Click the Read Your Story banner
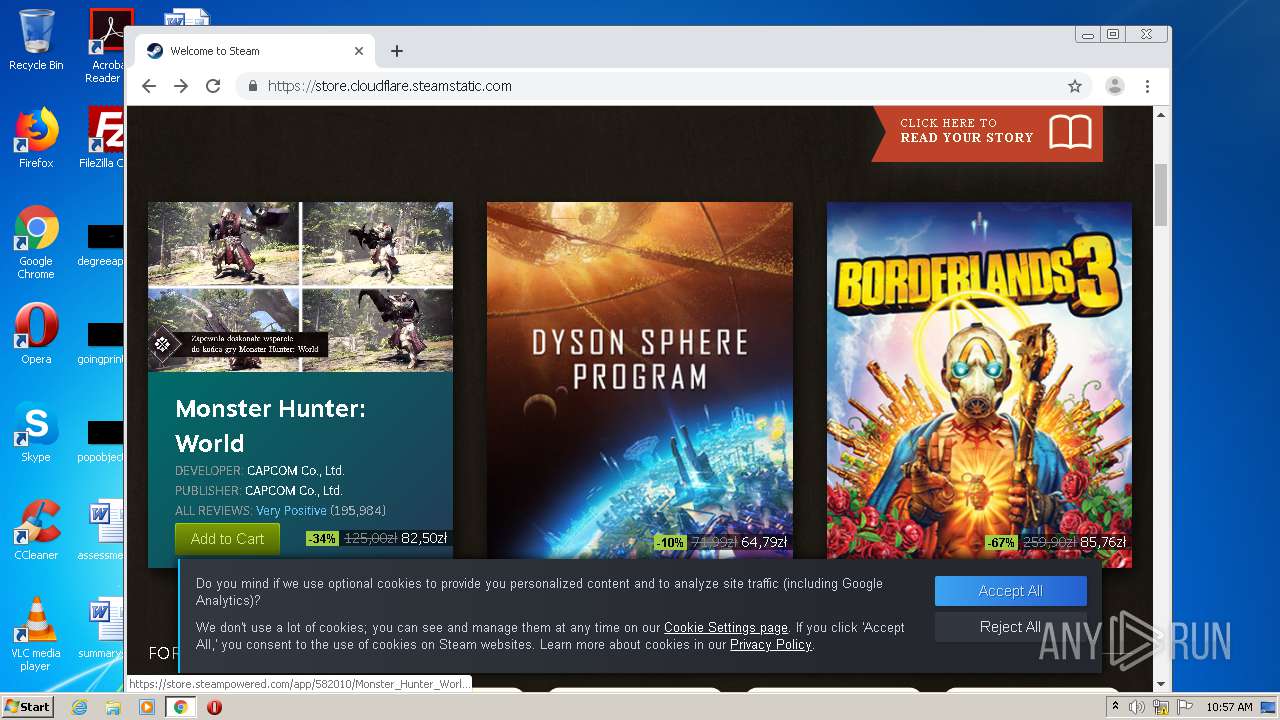This screenshot has height=720, width=1280. coord(988,132)
